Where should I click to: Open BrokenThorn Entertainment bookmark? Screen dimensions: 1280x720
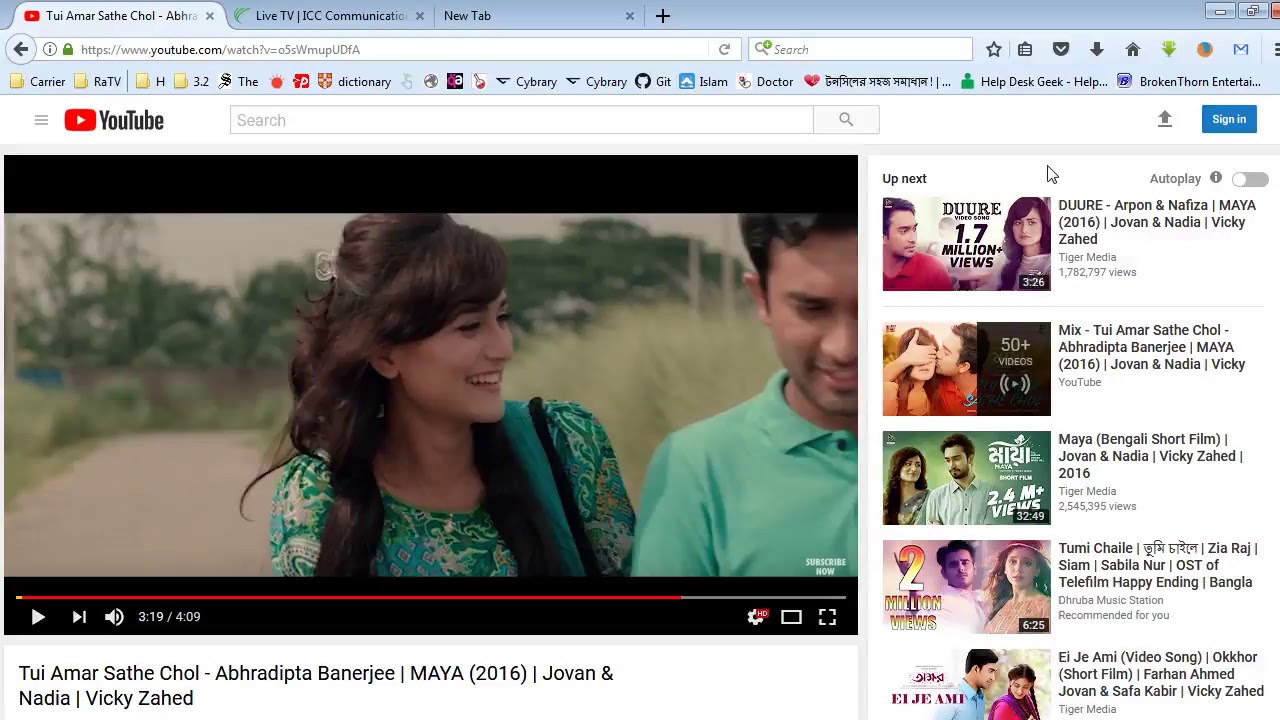point(1189,82)
